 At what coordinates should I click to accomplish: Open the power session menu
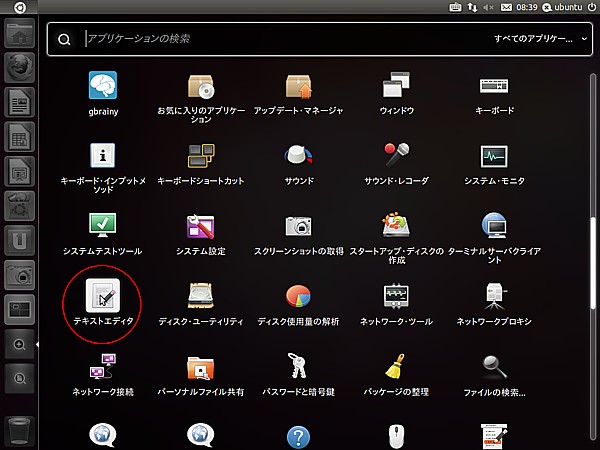pyautogui.click(x=592, y=7)
